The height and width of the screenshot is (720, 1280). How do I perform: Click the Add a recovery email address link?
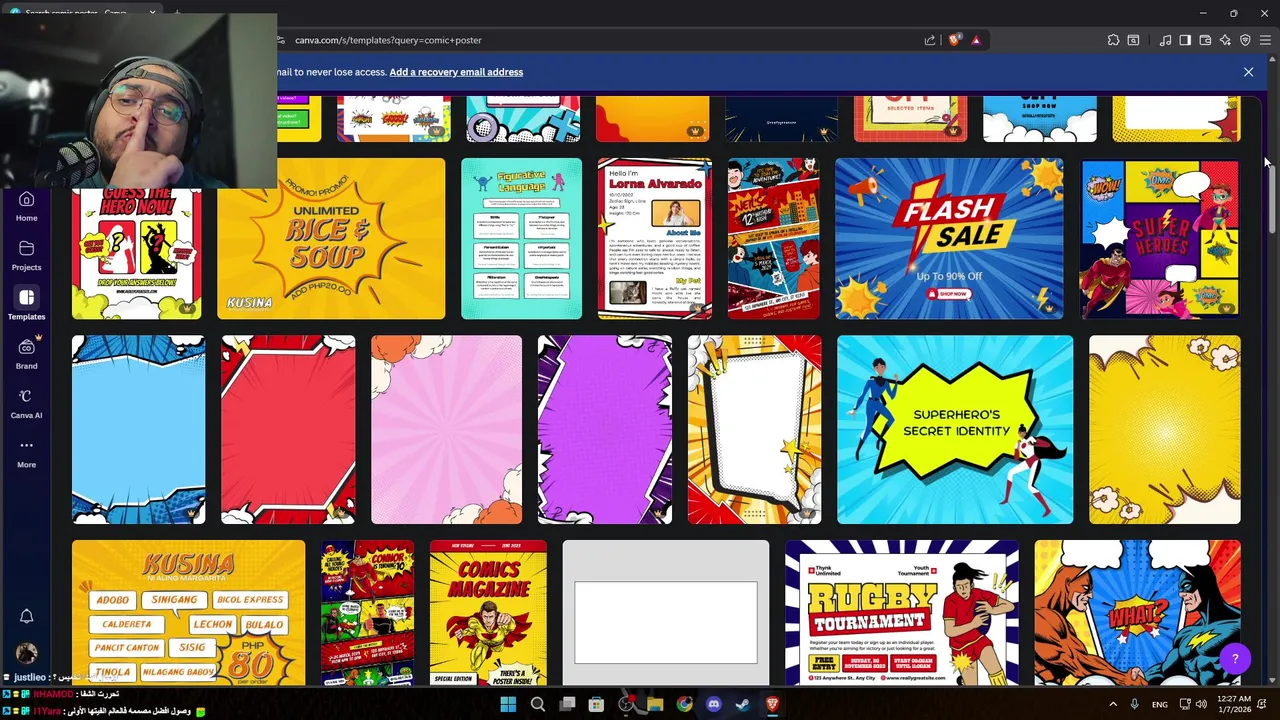pos(456,72)
